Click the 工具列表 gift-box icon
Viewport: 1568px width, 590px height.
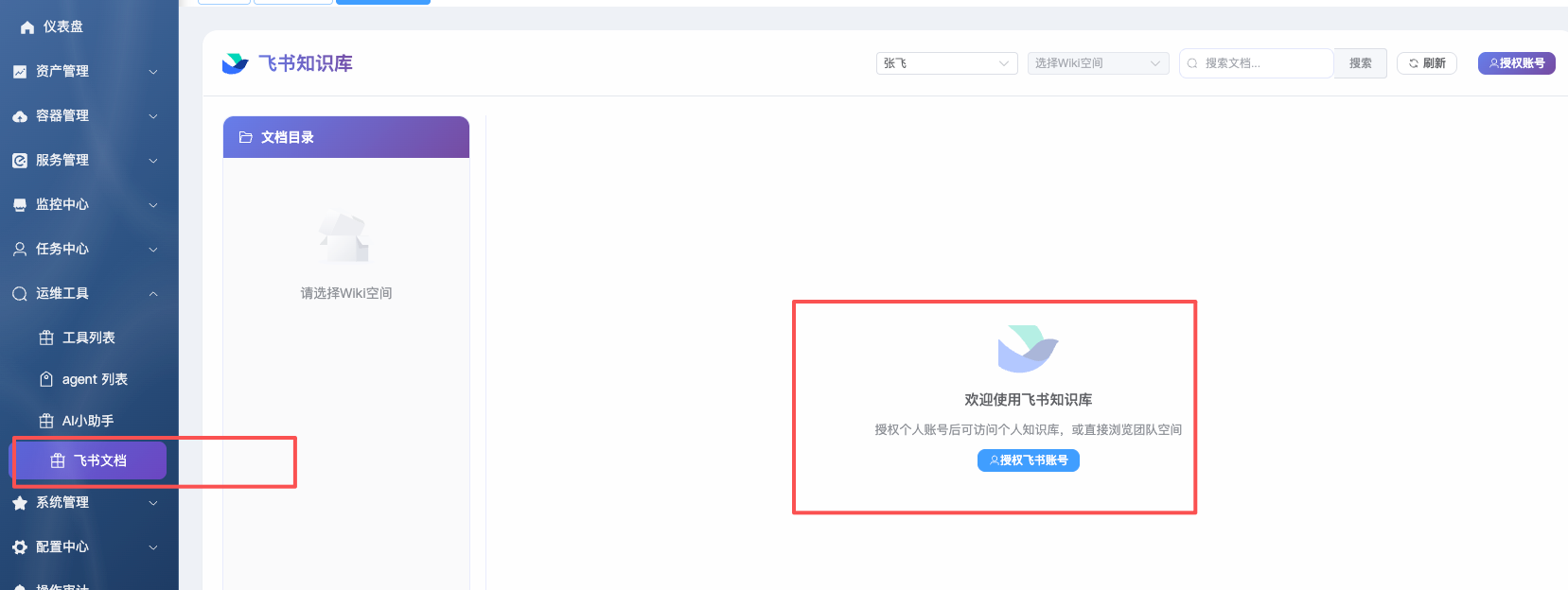pos(46,338)
